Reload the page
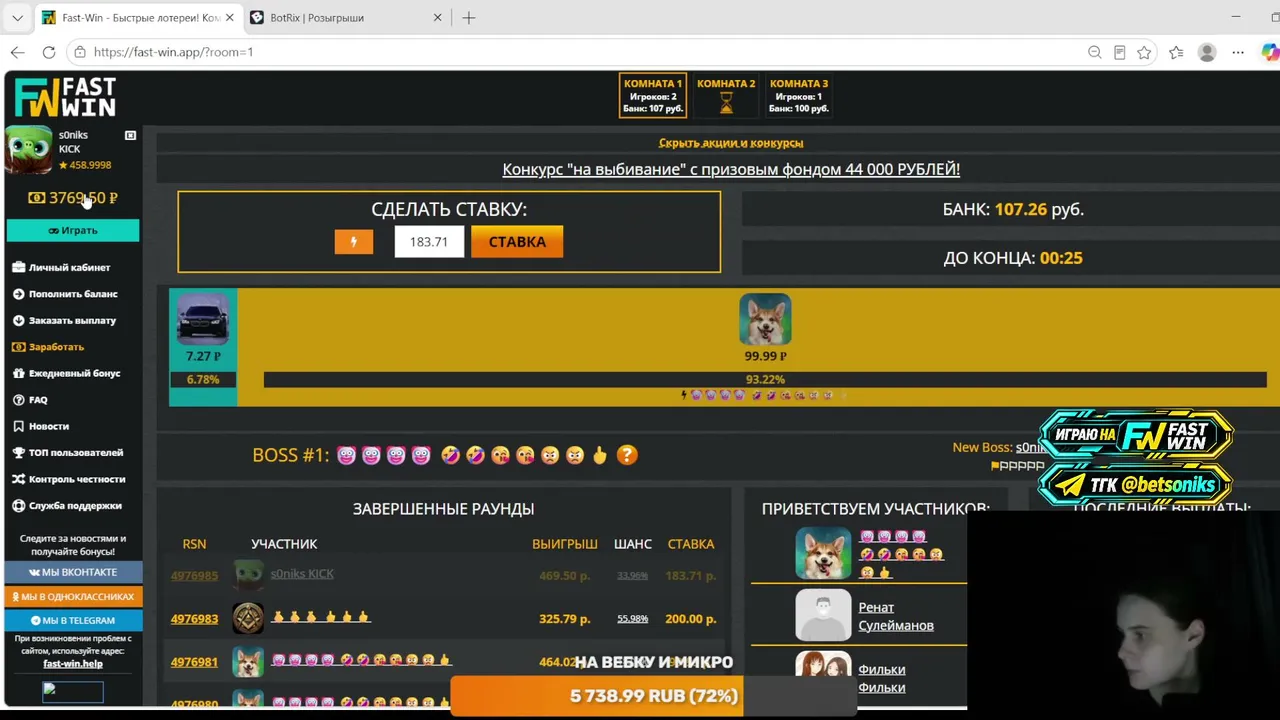 click(49, 52)
